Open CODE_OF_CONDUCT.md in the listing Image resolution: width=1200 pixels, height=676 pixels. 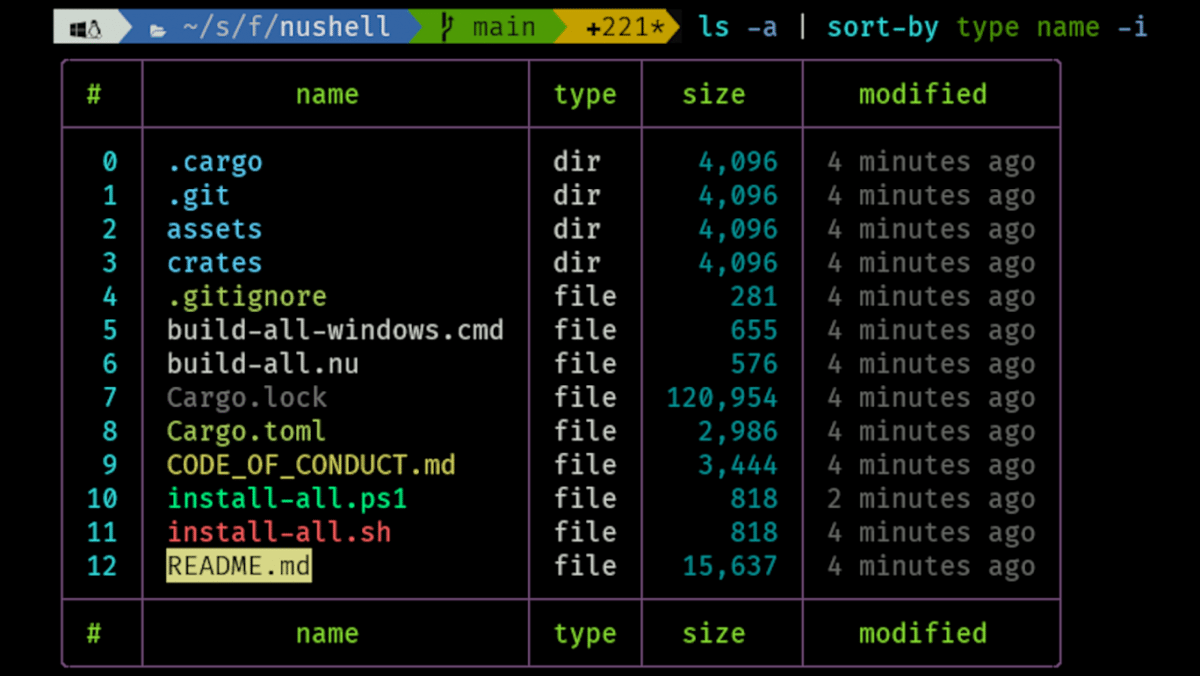click(x=311, y=465)
